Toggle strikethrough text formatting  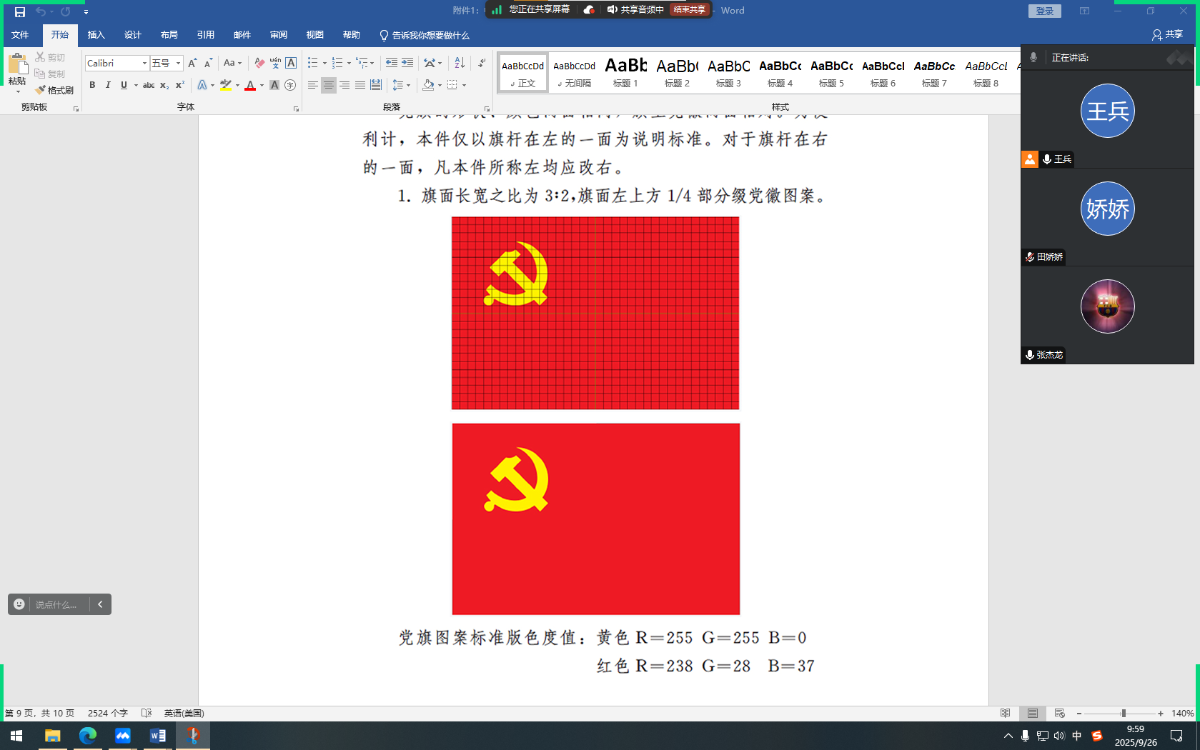point(149,85)
